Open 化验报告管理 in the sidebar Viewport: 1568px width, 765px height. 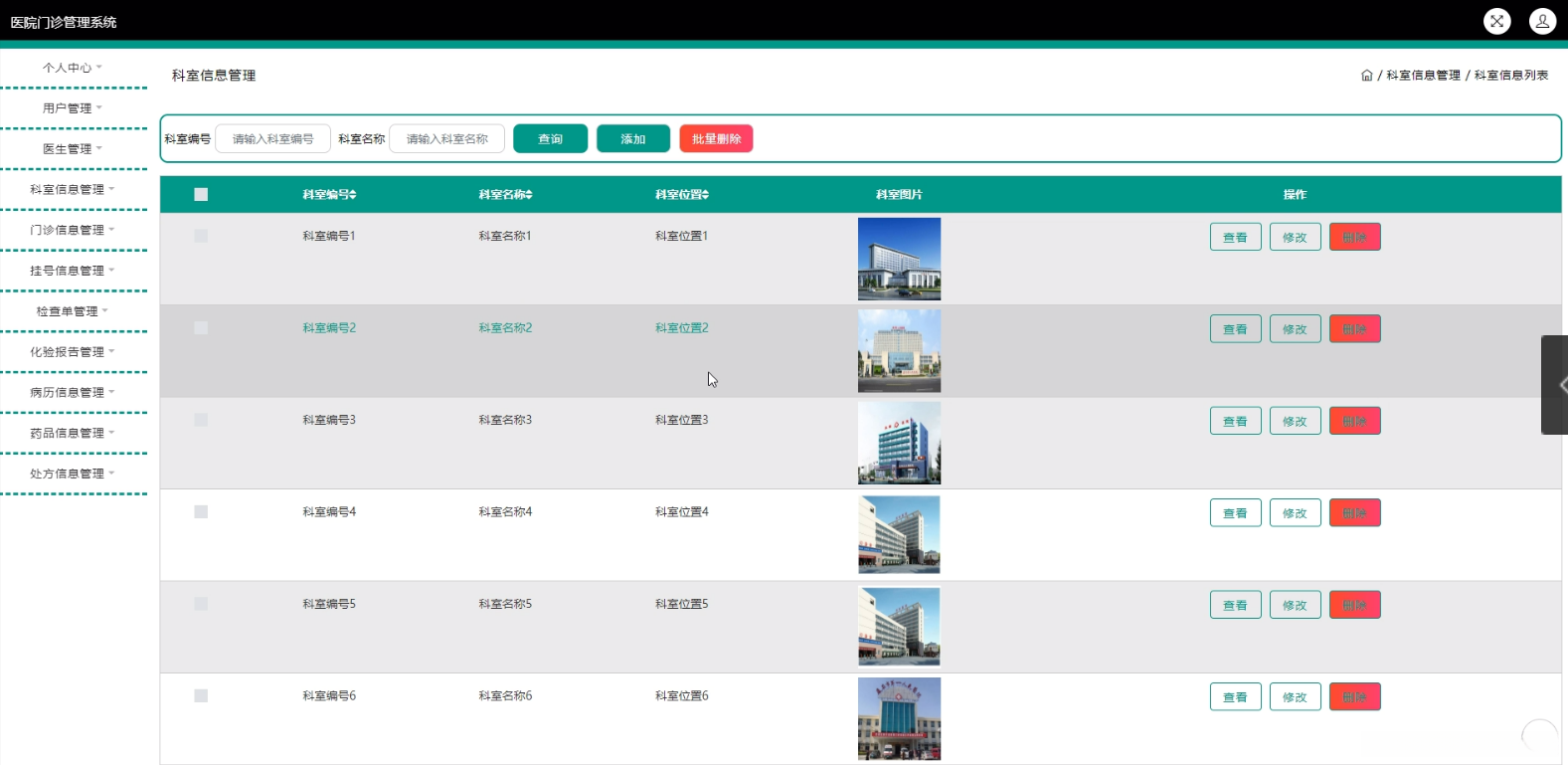pos(73,352)
